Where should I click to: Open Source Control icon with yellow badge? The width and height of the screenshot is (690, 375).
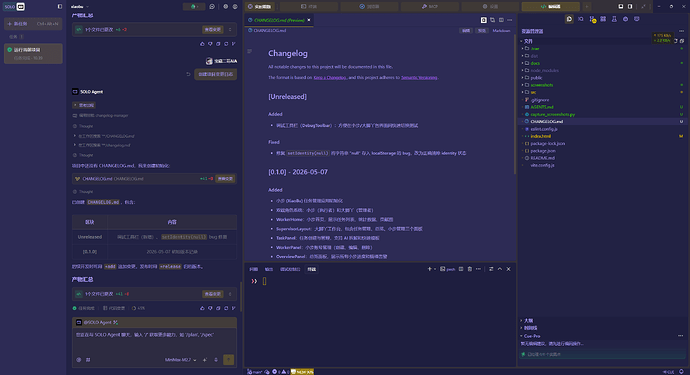coord(592,19)
